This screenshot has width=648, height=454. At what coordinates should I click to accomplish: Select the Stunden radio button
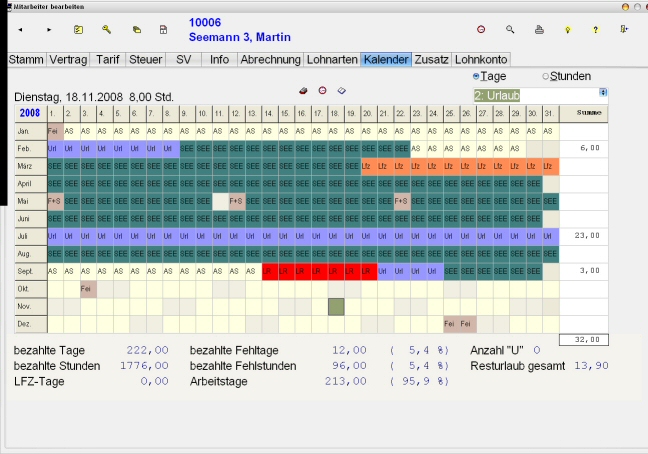pos(546,76)
